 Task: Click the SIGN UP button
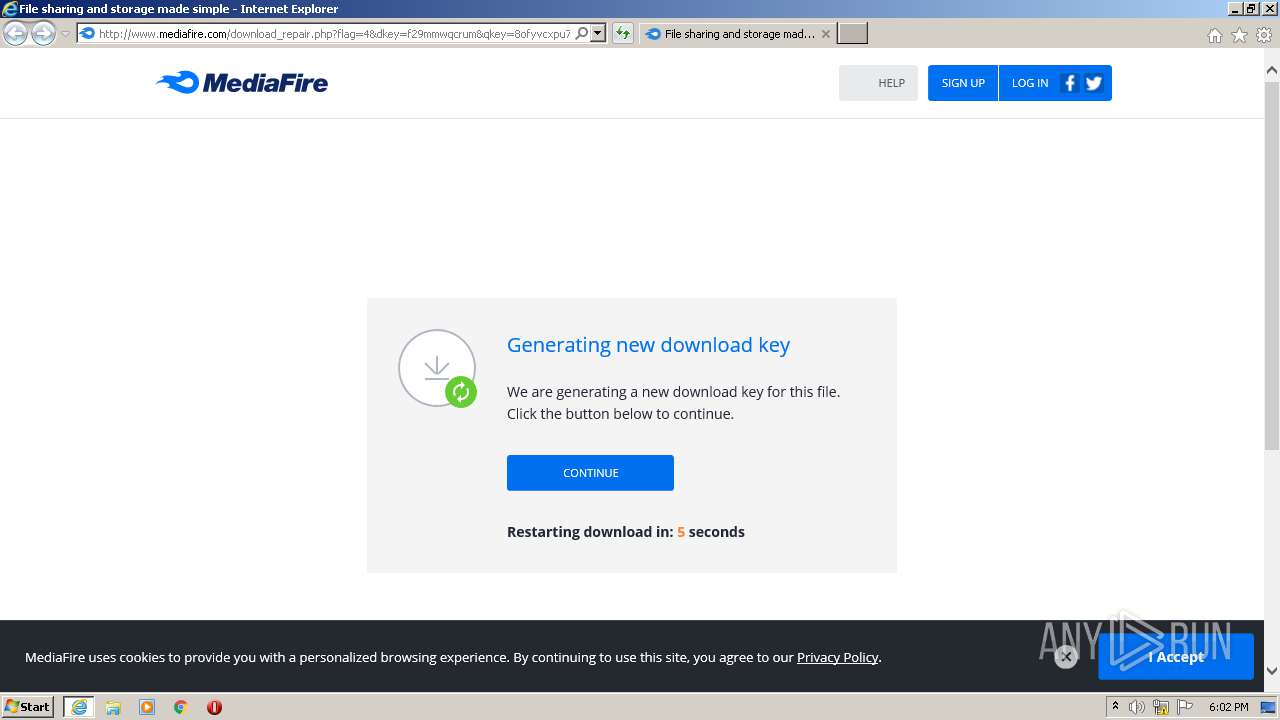[x=963, y=83]
